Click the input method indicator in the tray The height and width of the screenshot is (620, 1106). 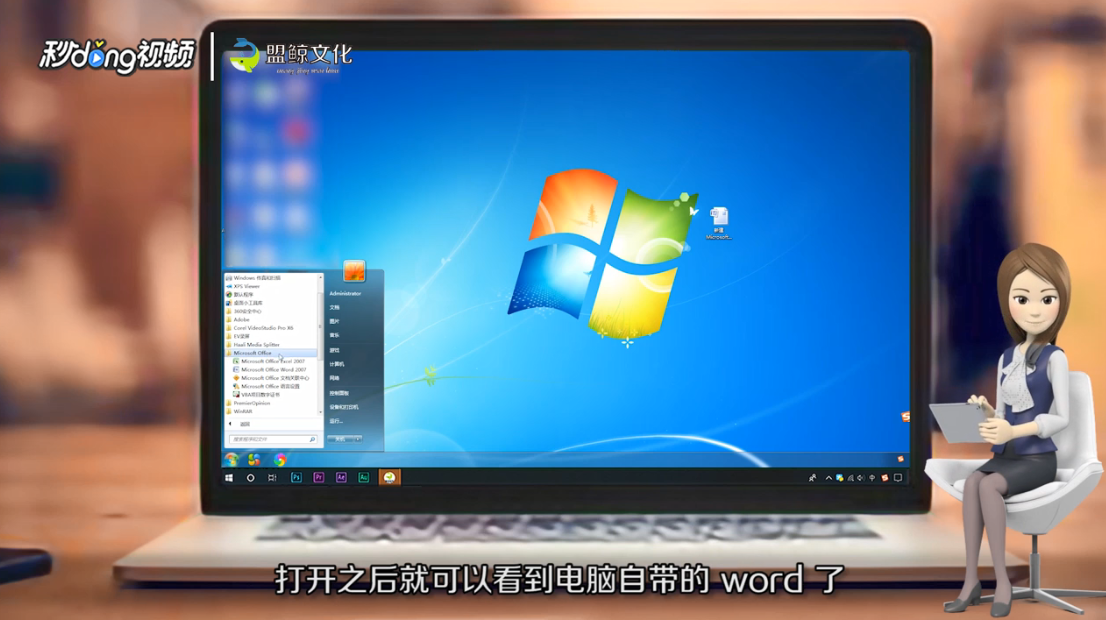click(x=873, y=478)
